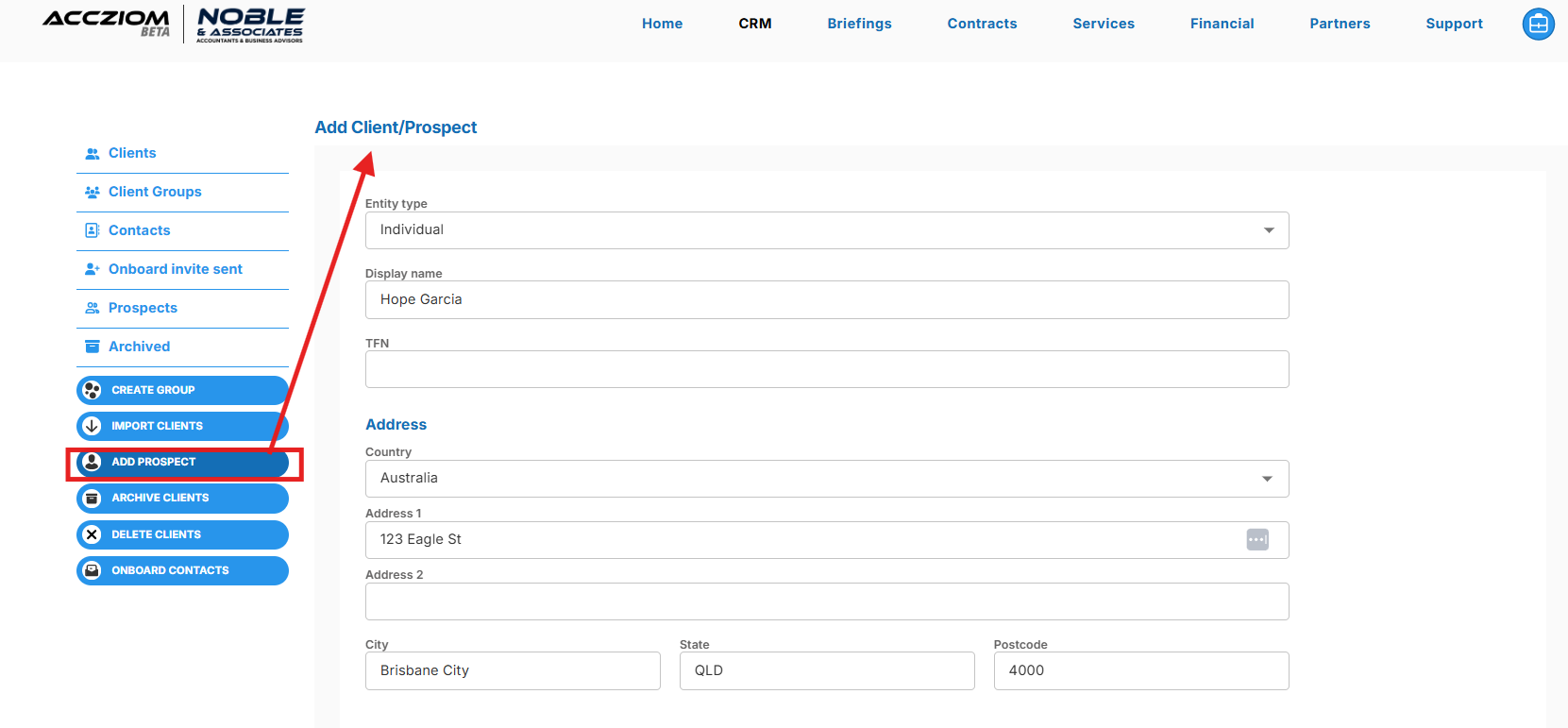Click the Prospects icon in sidebar

click(x=93, y=308)
